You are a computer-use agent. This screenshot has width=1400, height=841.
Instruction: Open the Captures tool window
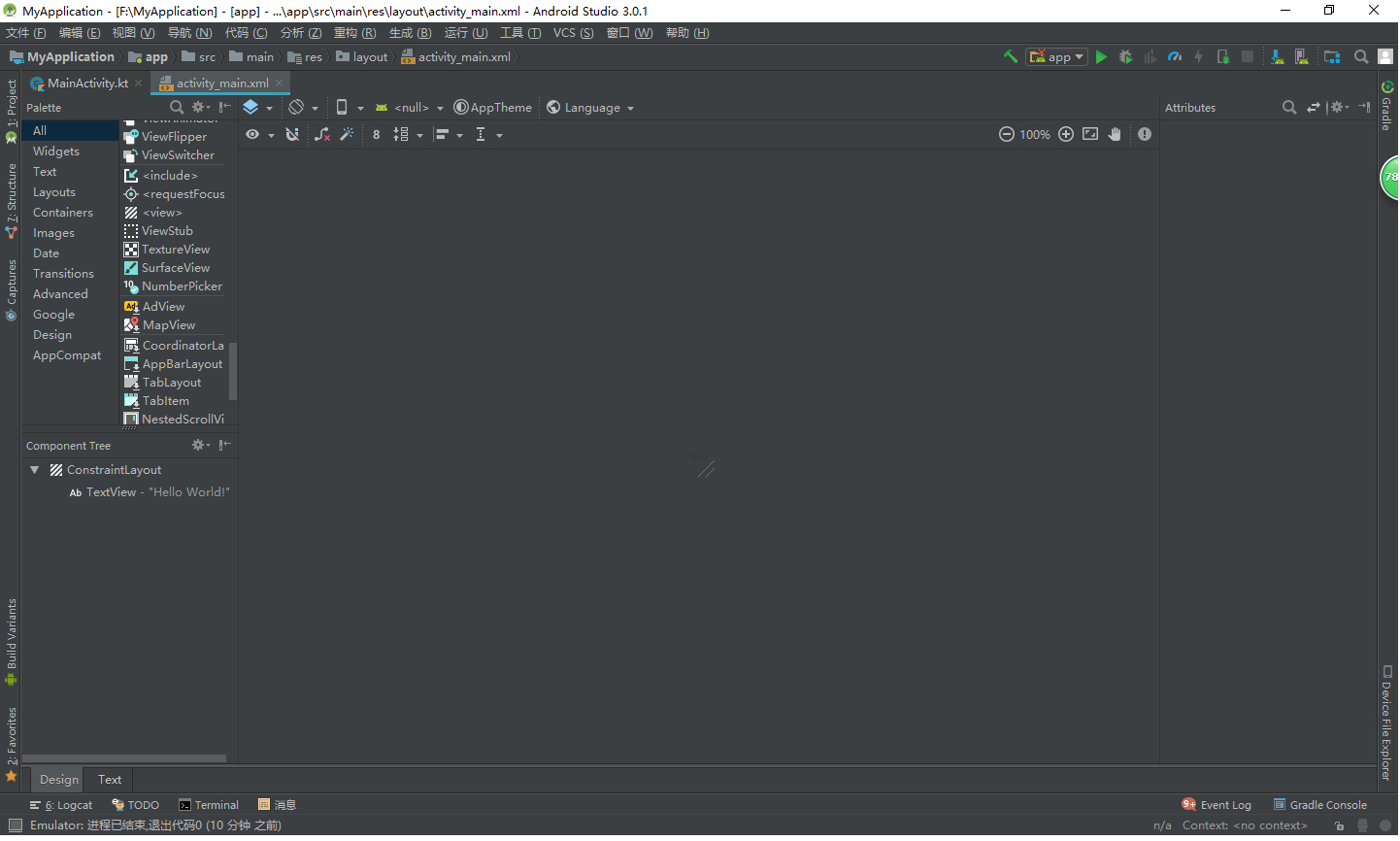tap(12, 290)
